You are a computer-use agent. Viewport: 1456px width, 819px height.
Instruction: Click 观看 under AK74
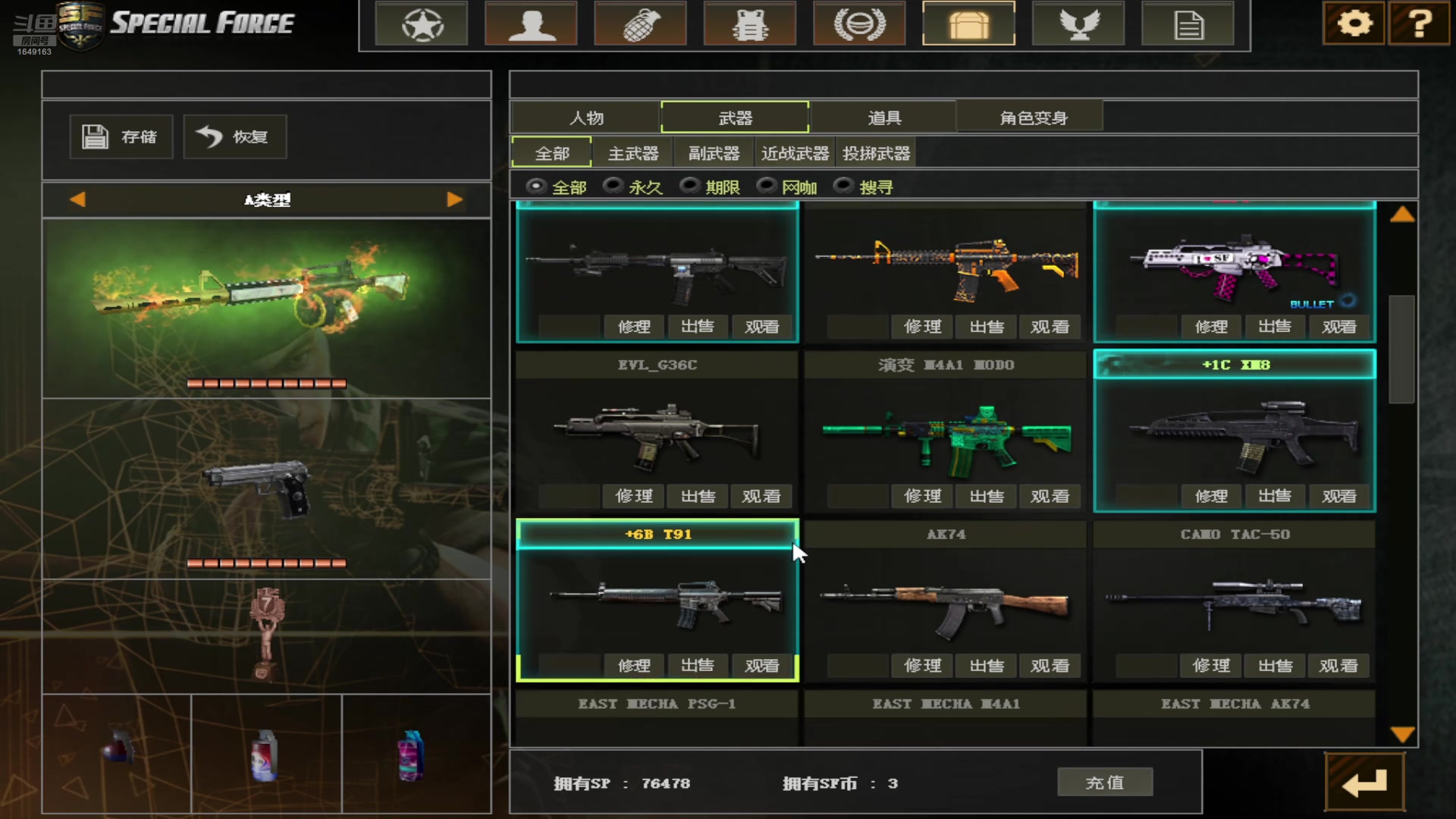click(1050, 665)
